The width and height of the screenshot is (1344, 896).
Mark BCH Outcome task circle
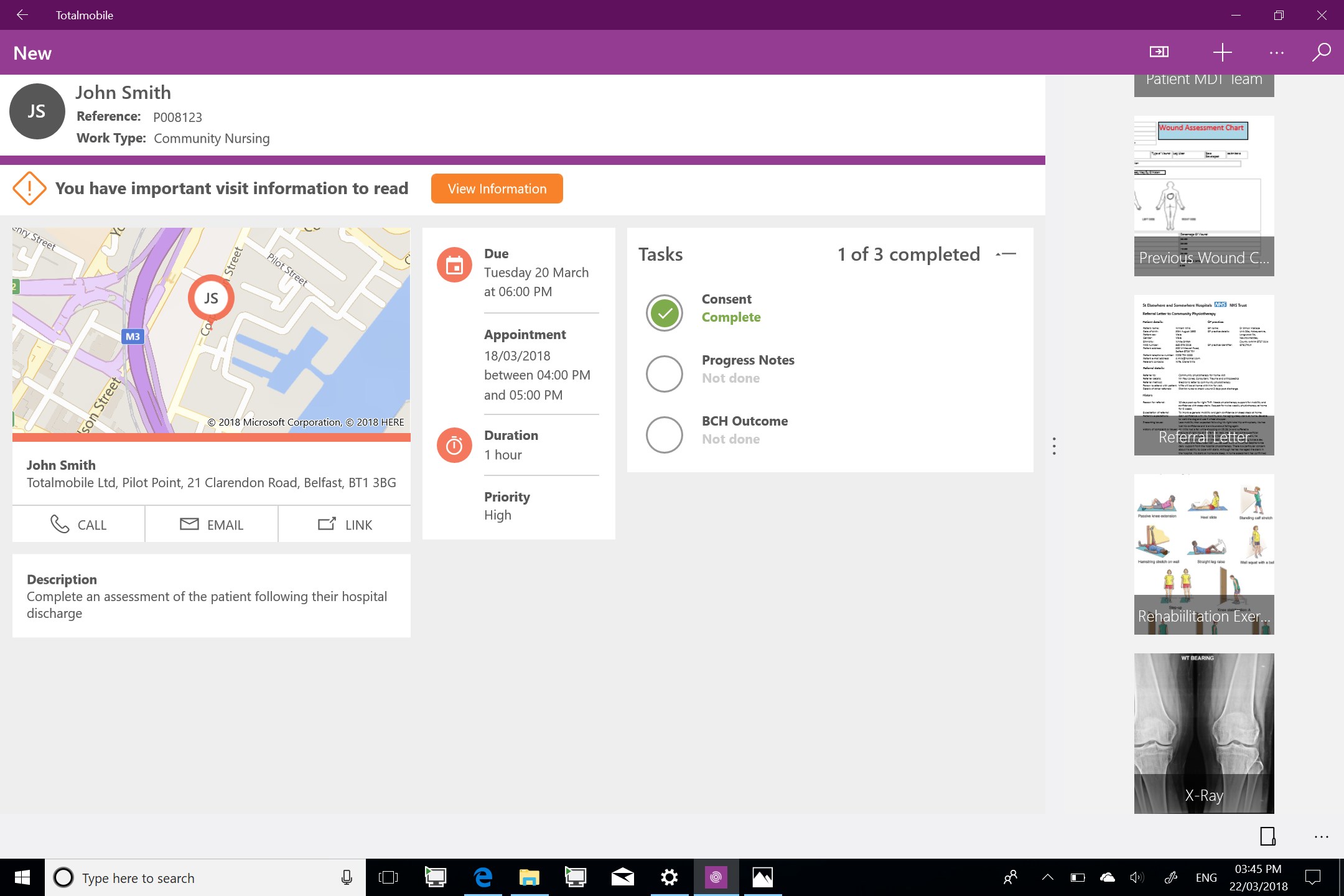point(665,435)
